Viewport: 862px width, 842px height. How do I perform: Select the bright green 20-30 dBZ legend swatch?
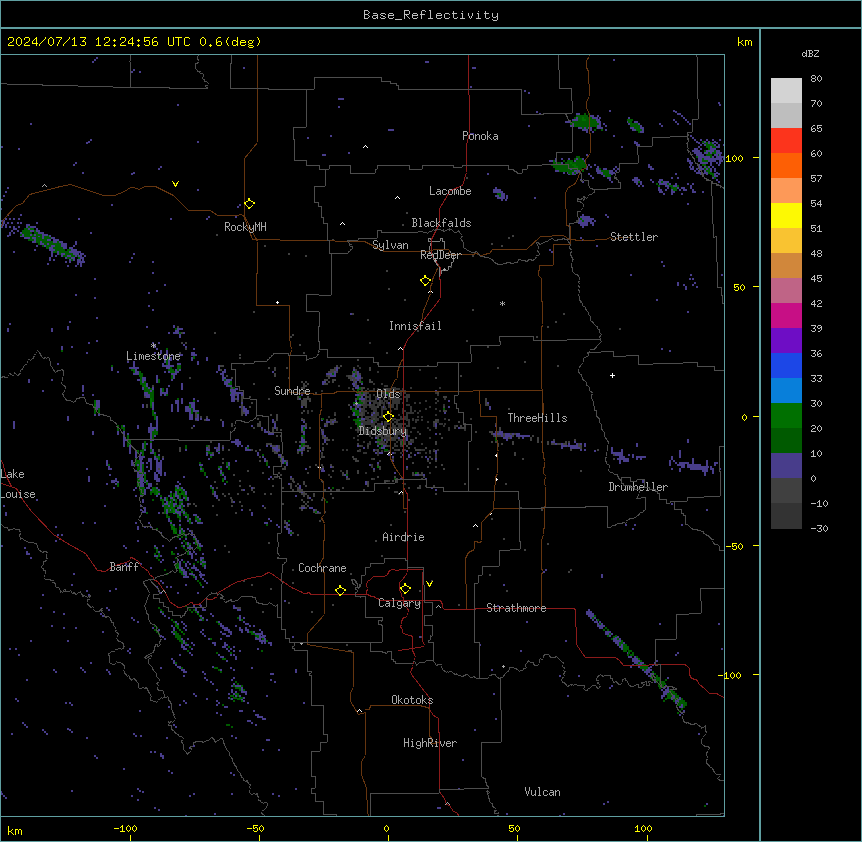point(786,416)
